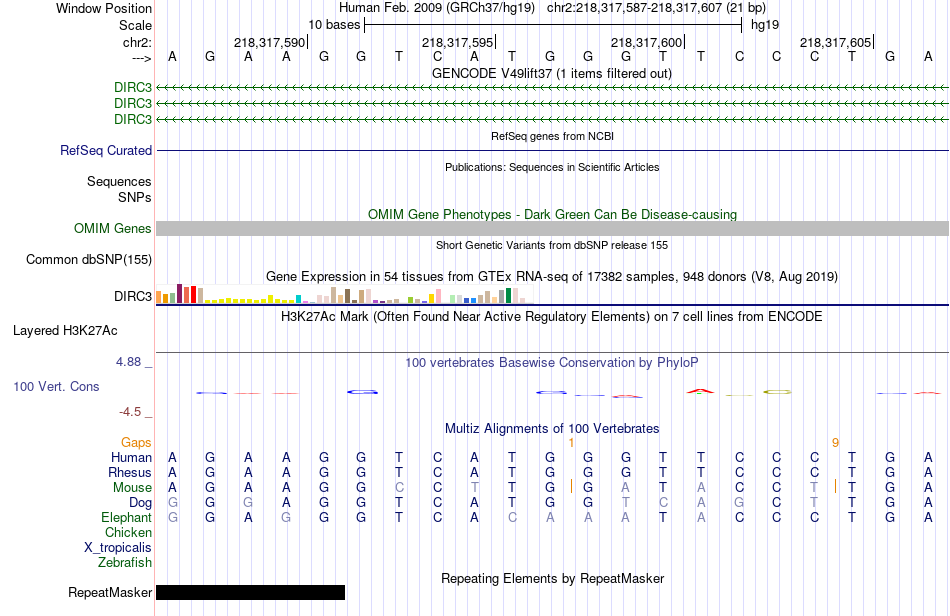Click Multiz Alignments of 100 Vertebrates title
Viewport: 950px width, 616px height.
[x=552, y=429]
